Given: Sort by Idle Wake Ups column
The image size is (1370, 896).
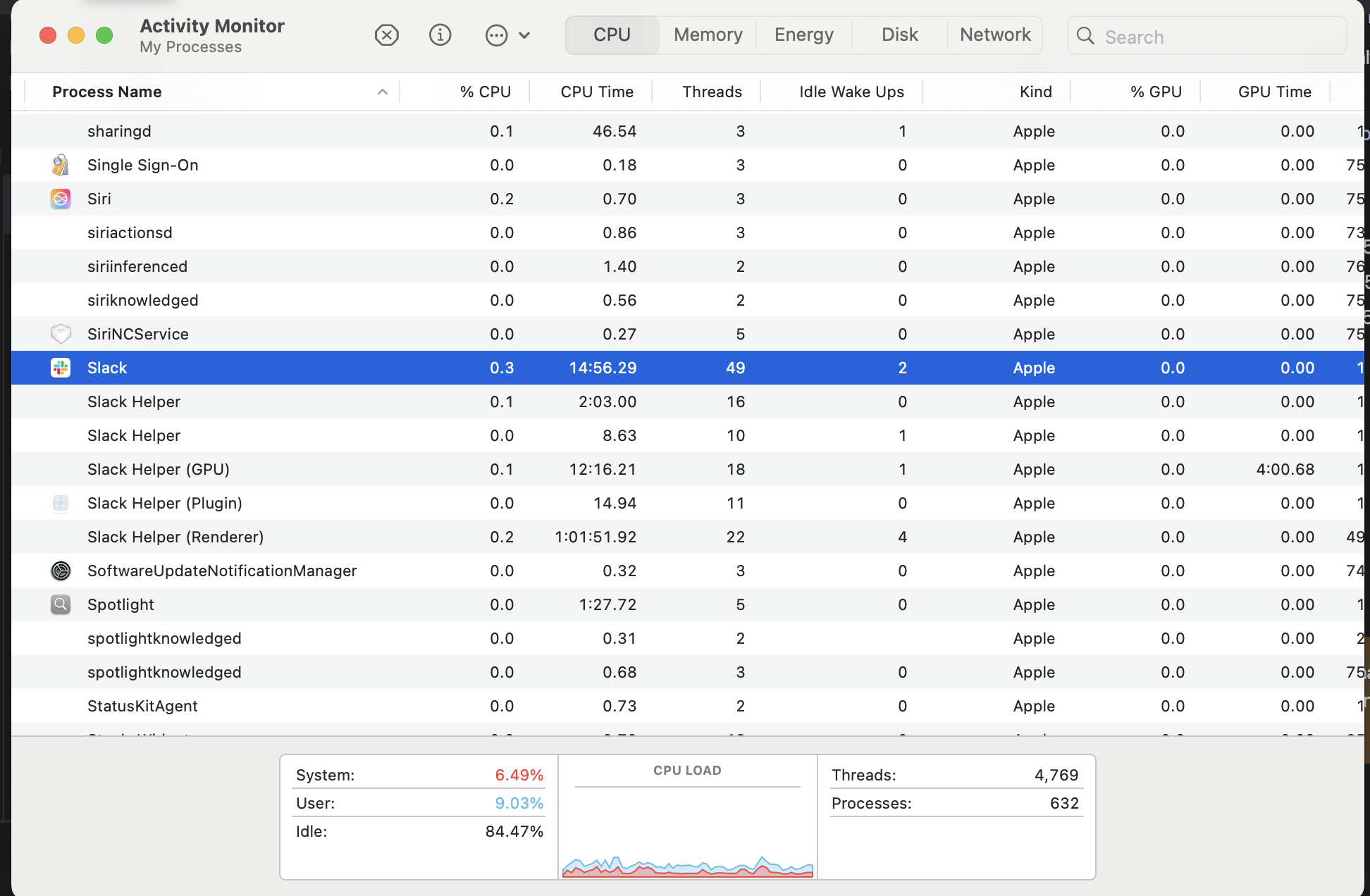Looking at the screenshot, I should click(851, 92).
